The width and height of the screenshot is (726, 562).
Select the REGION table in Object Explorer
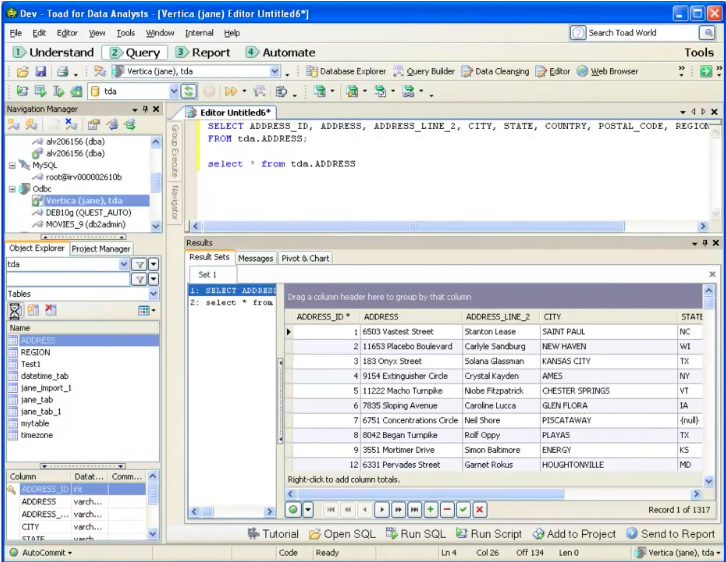(35, 352)
